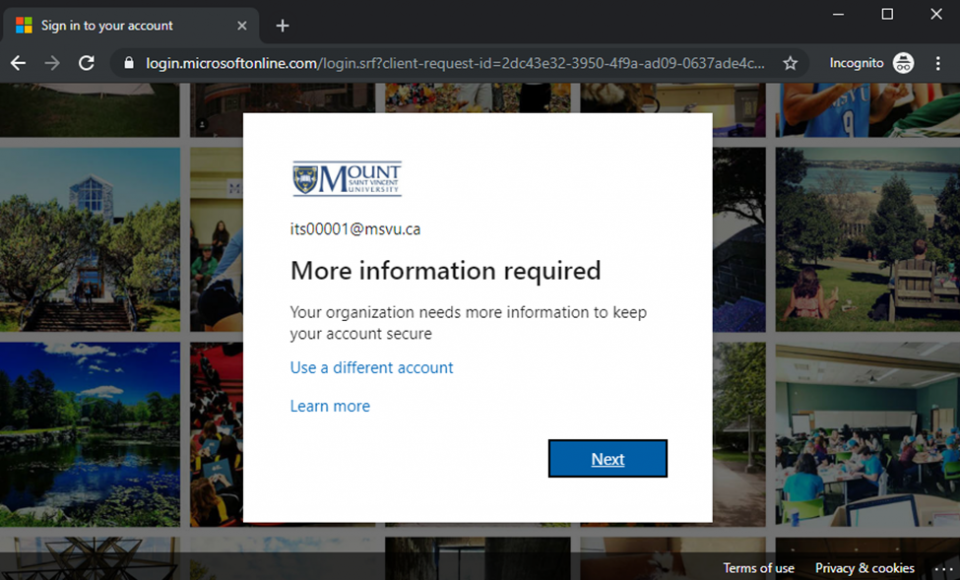Viewport: 960px width, 580px height.
Task: Click the bookmark star in address bar
Action: 790,62
